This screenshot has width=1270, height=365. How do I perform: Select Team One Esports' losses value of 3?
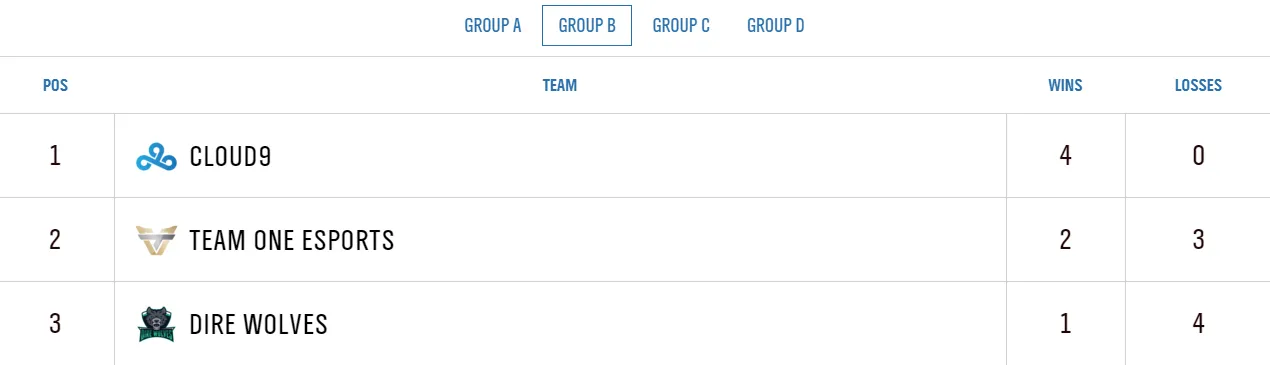(1198, 240)
